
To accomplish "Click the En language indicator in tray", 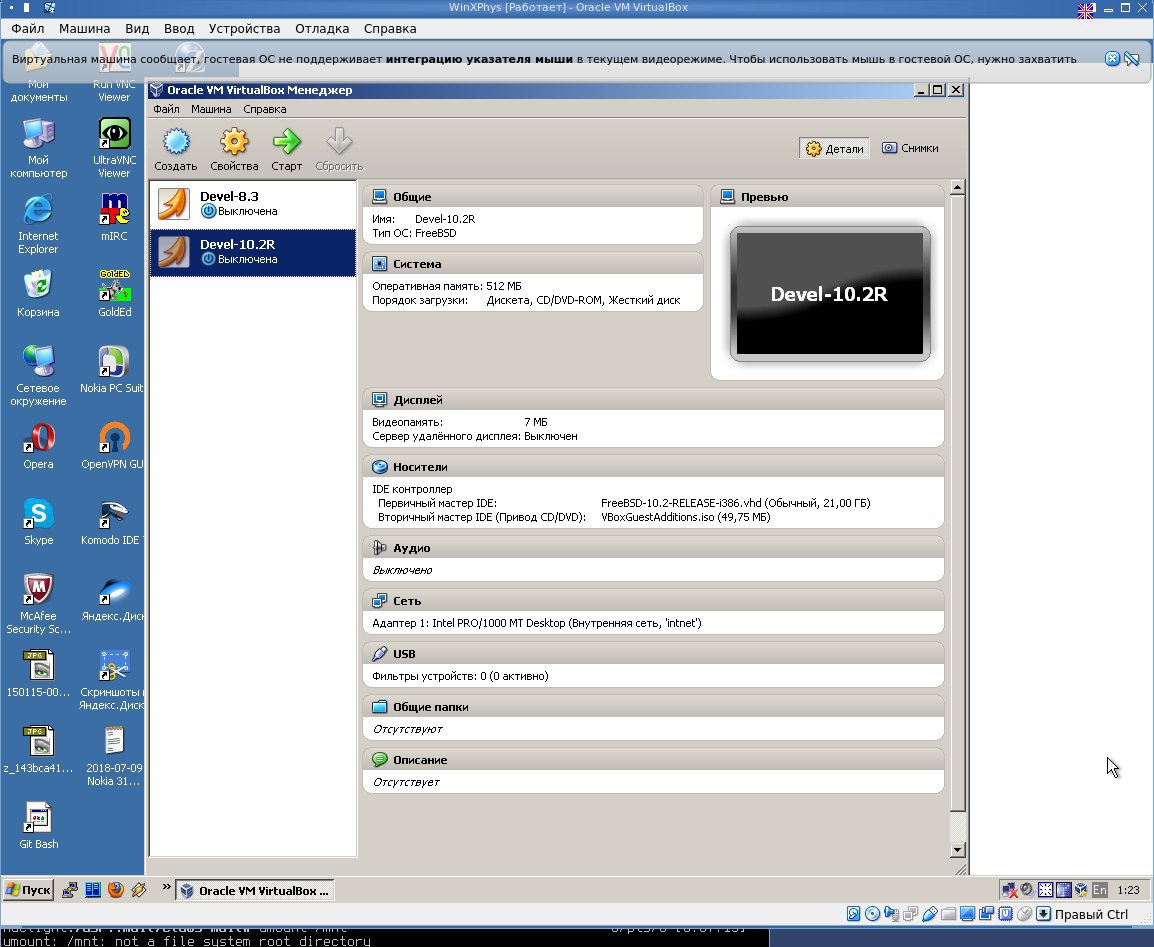I will click(x=1100, y=890).
